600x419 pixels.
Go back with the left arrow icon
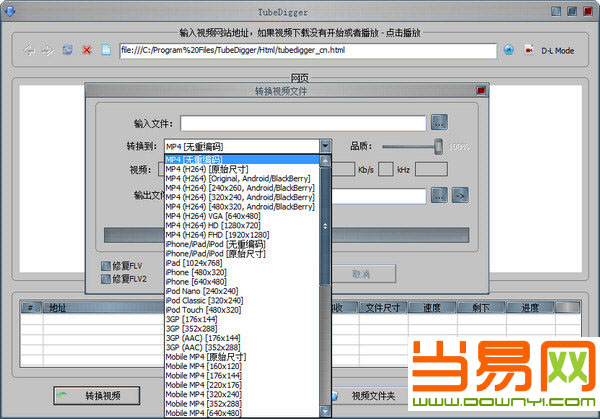tap(29, 50)
